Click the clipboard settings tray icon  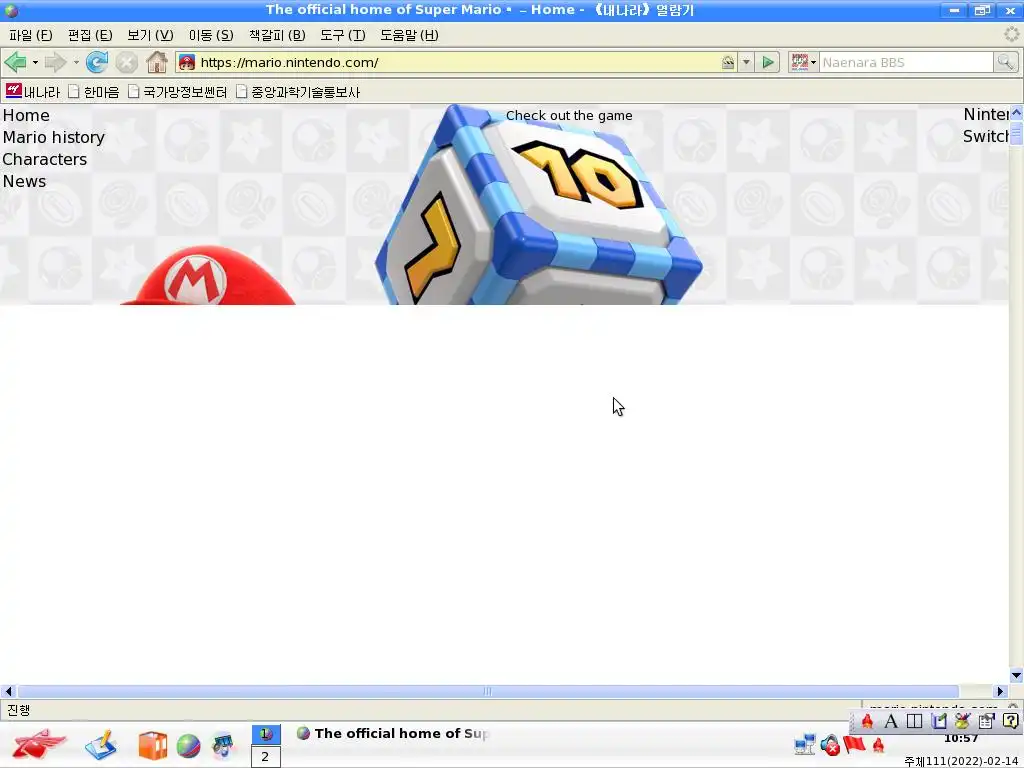click(986, 721)
